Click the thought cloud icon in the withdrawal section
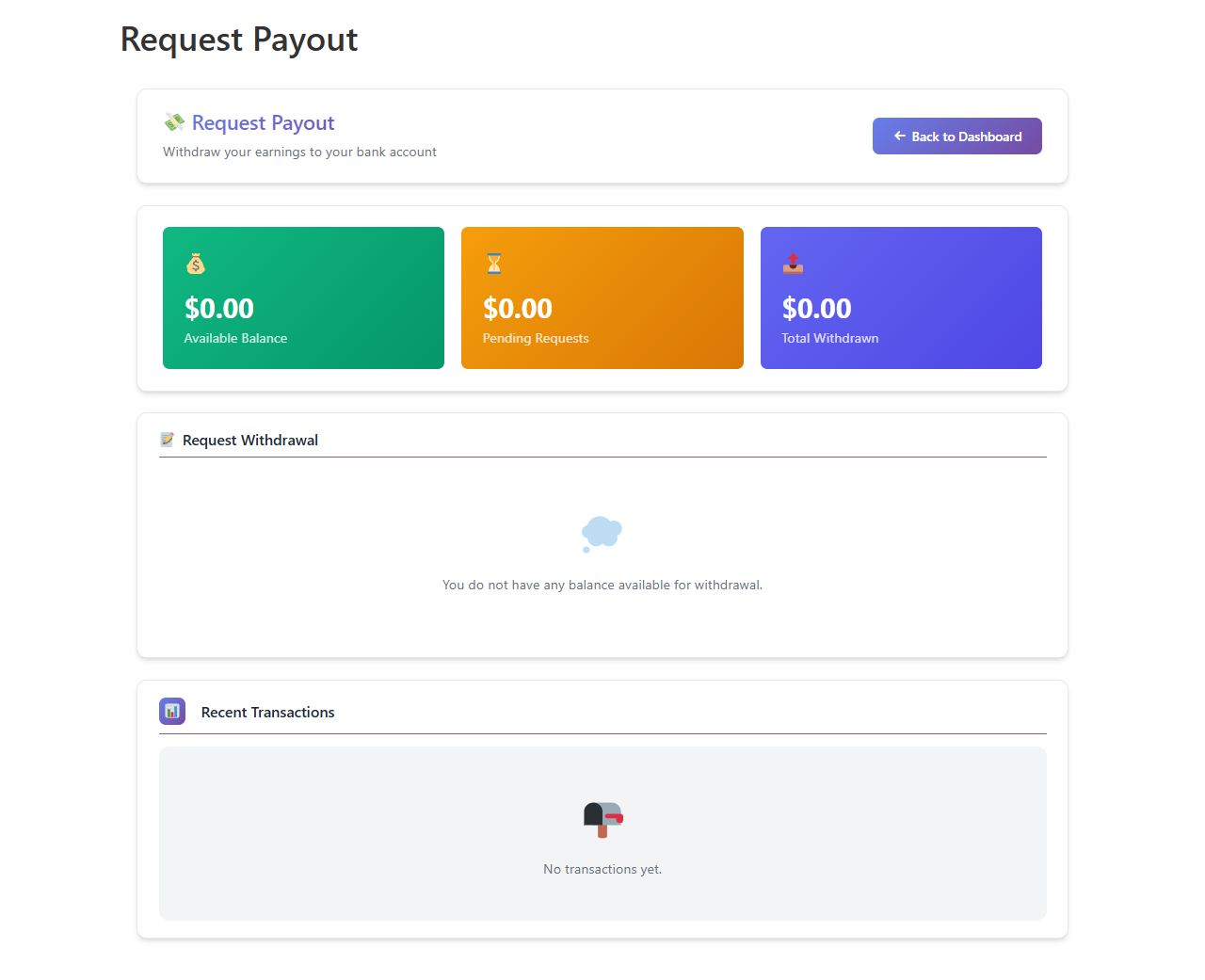Image resolution: width=1205 pixels, height=980 pixels. tap(602, 534)
